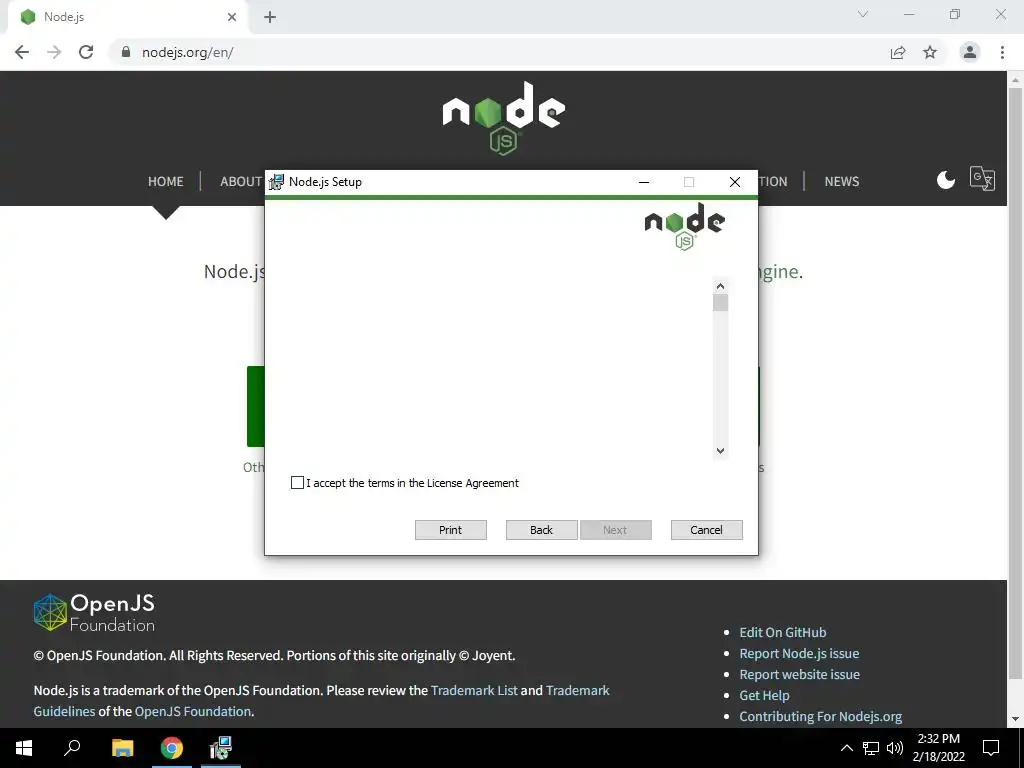The height and width of the screenshot is (768, 1024).
Task: Go back in Chrome
Action: click(22, 52)
